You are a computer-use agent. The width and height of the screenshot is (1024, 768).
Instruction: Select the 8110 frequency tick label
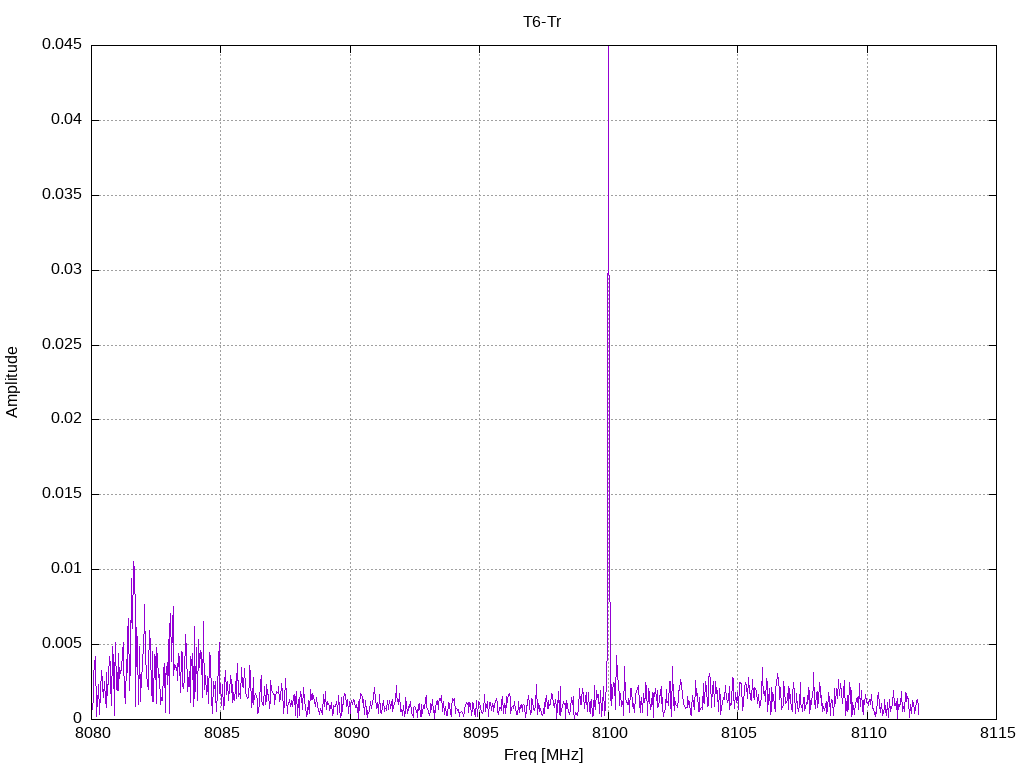[x=867, y=734]
